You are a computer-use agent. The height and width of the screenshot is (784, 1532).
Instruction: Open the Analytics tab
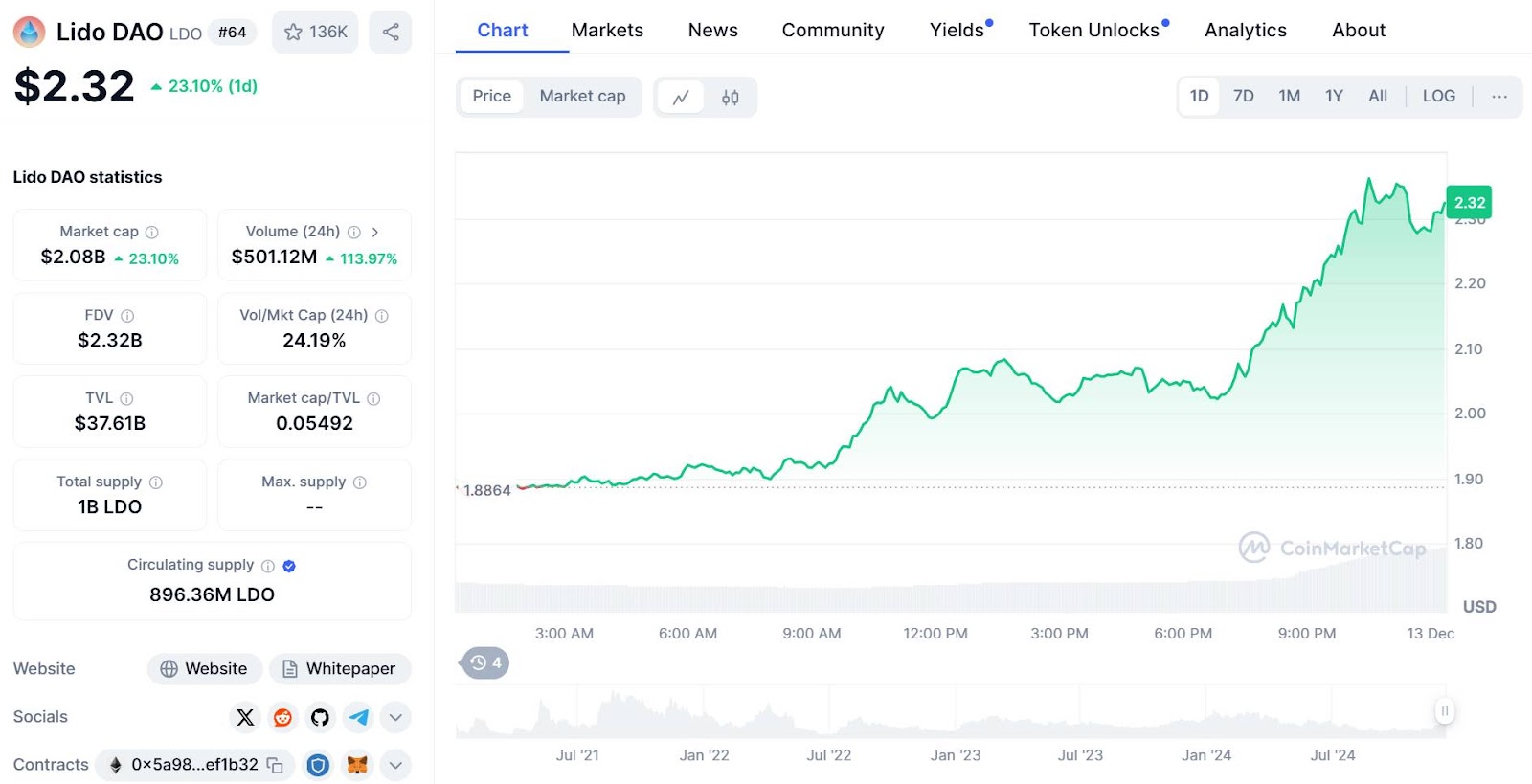click(1246, 30)
